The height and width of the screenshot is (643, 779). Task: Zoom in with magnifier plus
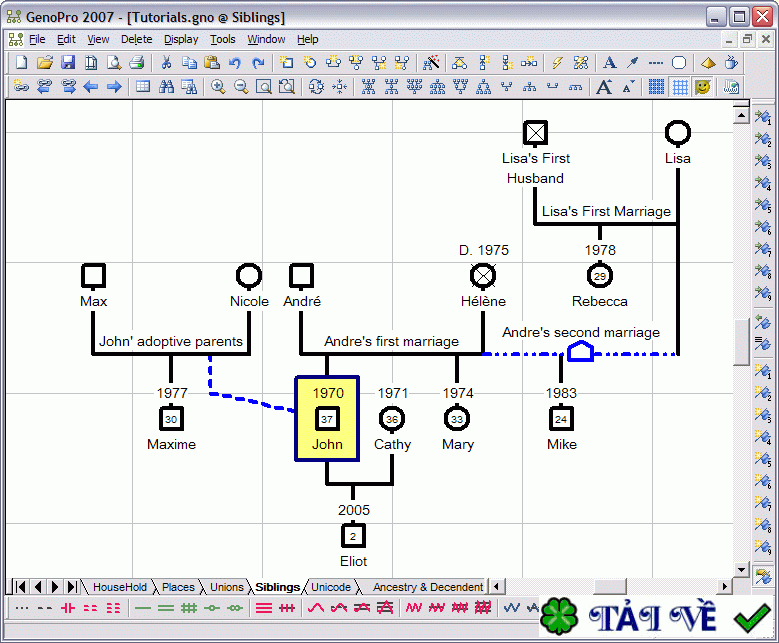[x=218, y=87]
